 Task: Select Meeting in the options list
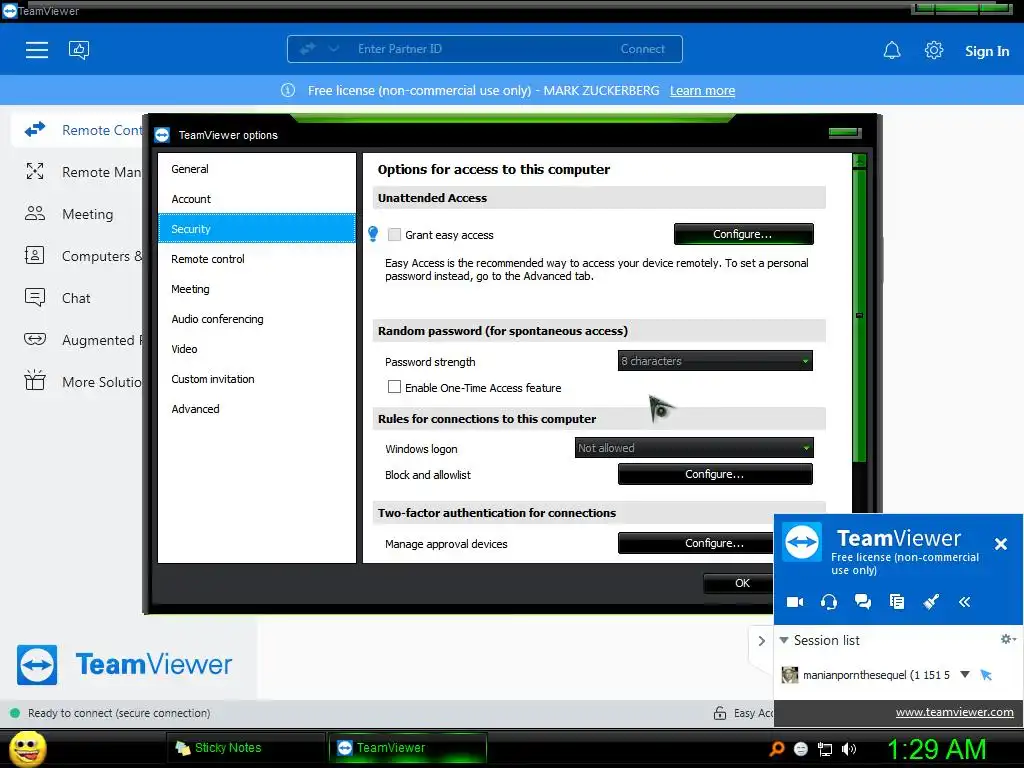(257, 289)
